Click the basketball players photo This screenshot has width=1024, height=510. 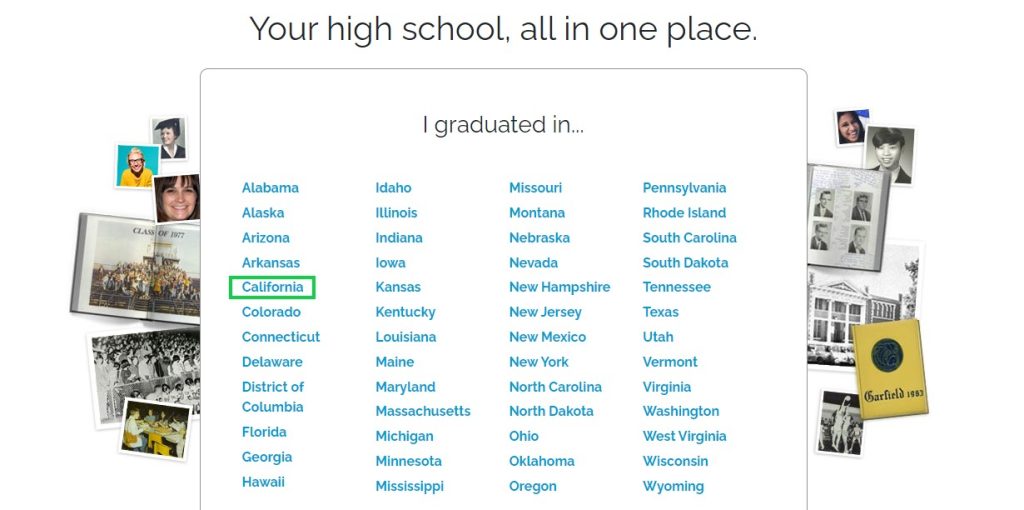tap(839, 422)
